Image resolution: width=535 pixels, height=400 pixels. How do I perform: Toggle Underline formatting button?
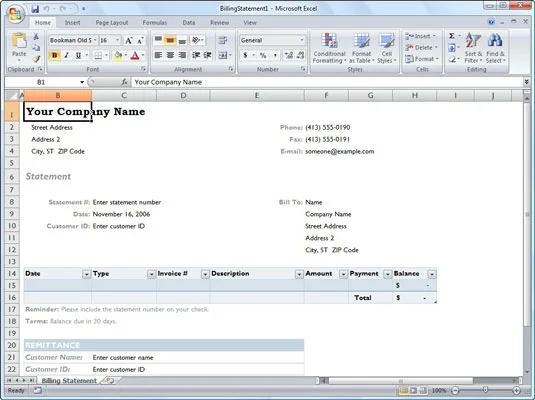78,55
